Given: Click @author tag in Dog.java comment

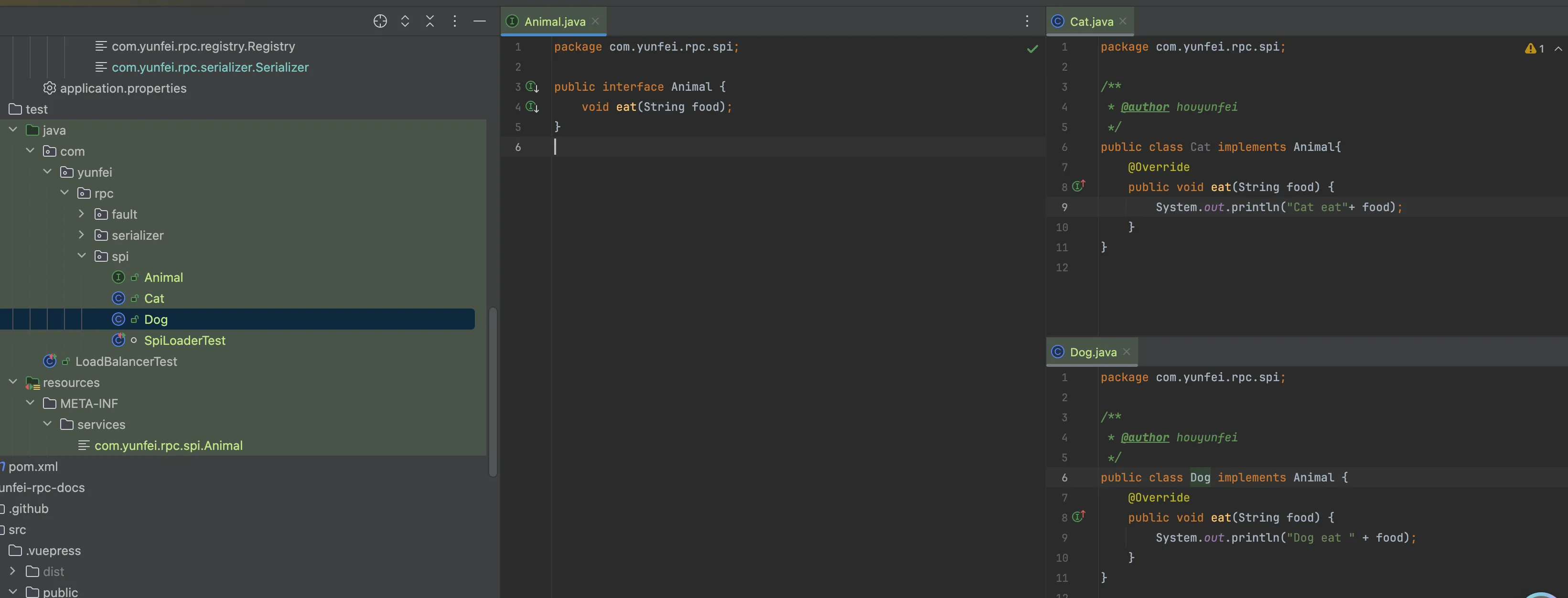Looking at the screenshot, I should 1144,438.
